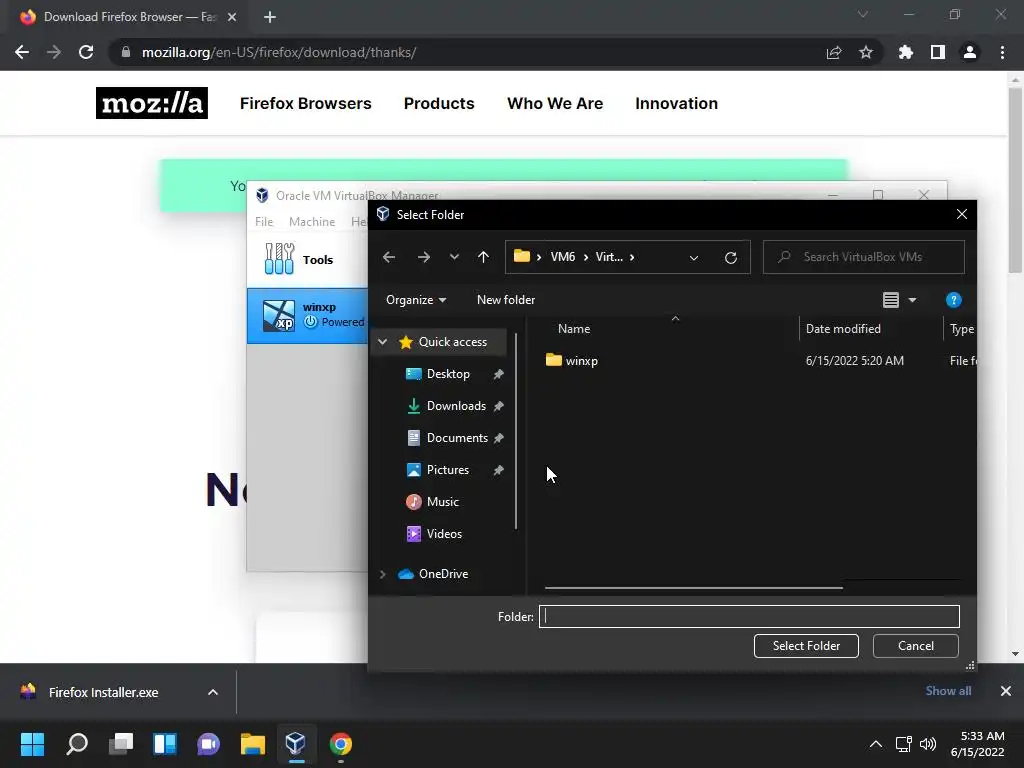Select Tools in VirtualBox Manager
Viewport: 1024px width, 768px height.
[x=308, y=259]
